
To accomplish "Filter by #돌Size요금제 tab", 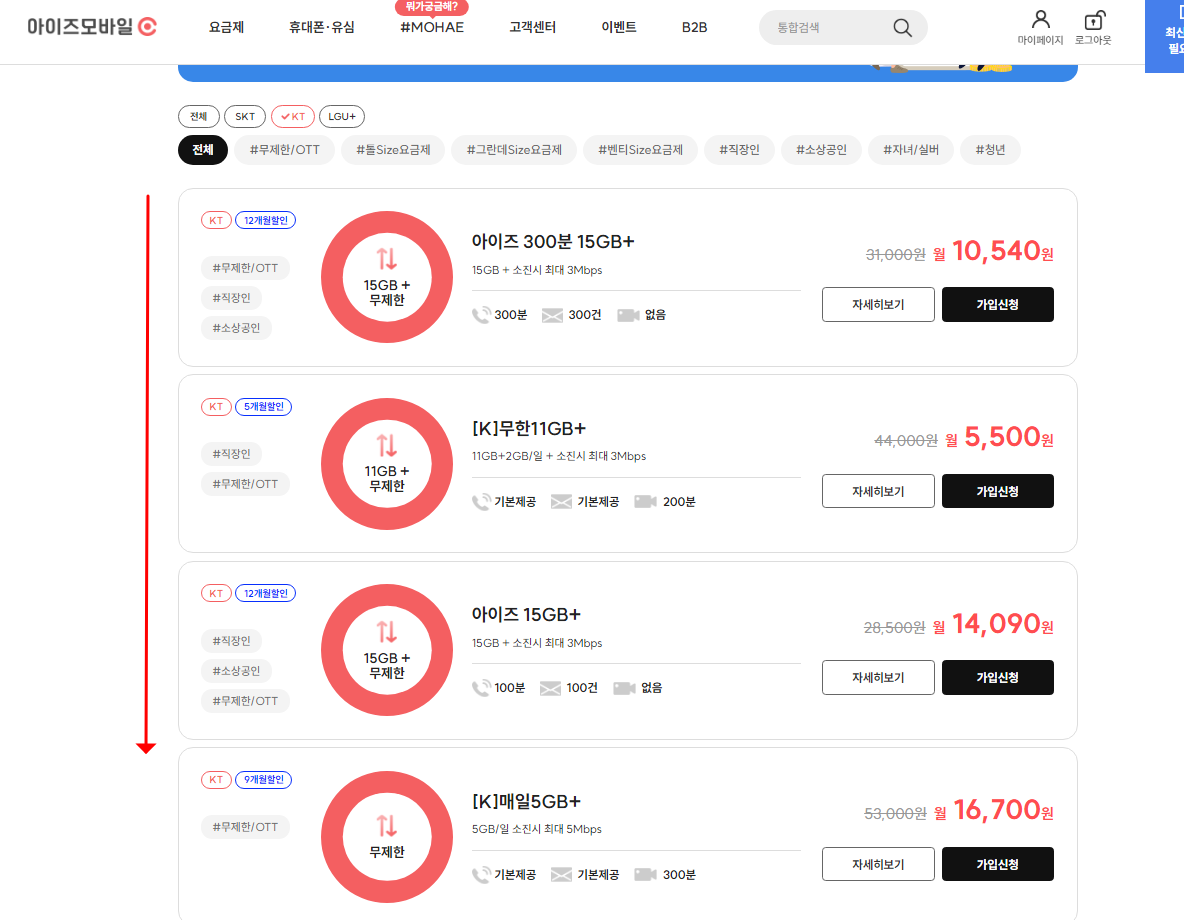I will tap(393, 150).
